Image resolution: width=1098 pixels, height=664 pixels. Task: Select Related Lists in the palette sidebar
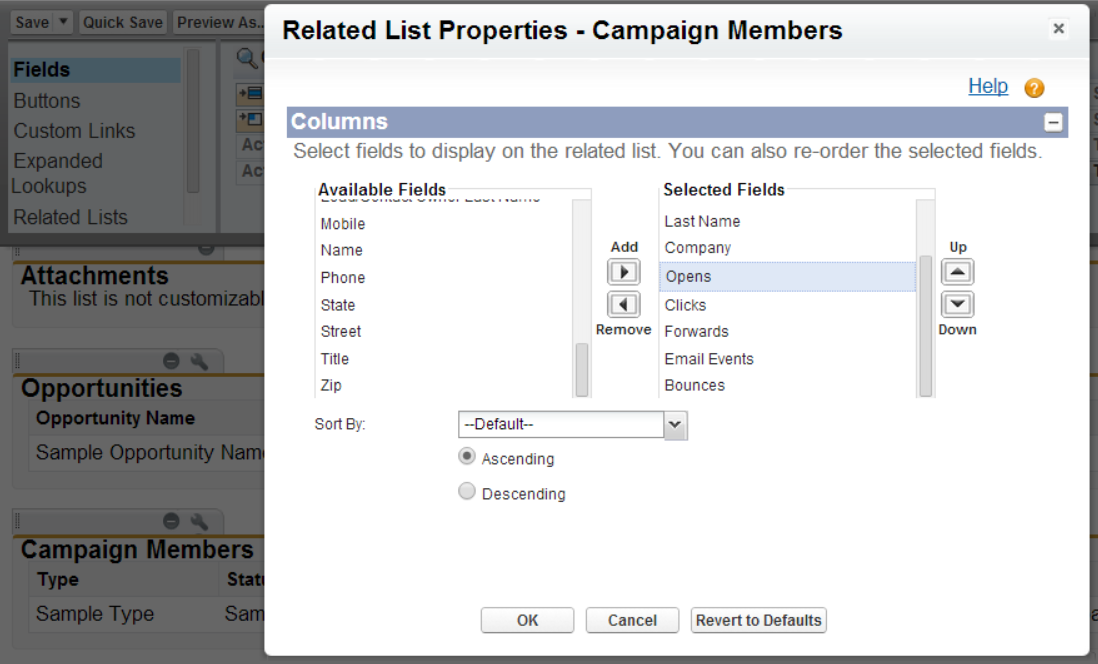tap(70, 217)
